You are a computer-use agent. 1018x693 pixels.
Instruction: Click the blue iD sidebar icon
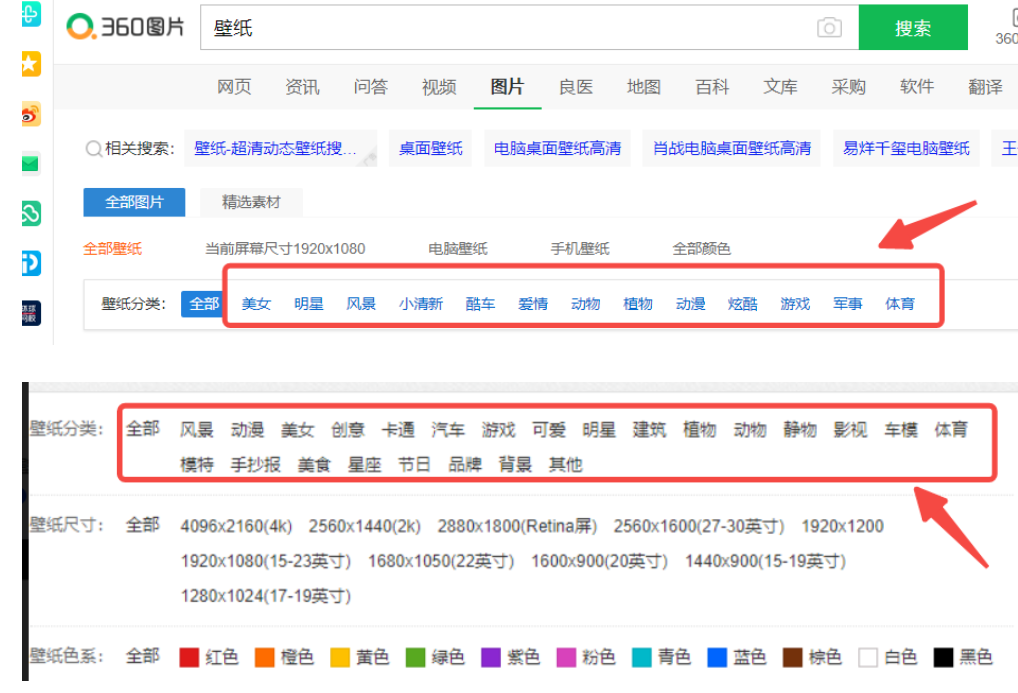pyautogui.click(x=31, y=263)
